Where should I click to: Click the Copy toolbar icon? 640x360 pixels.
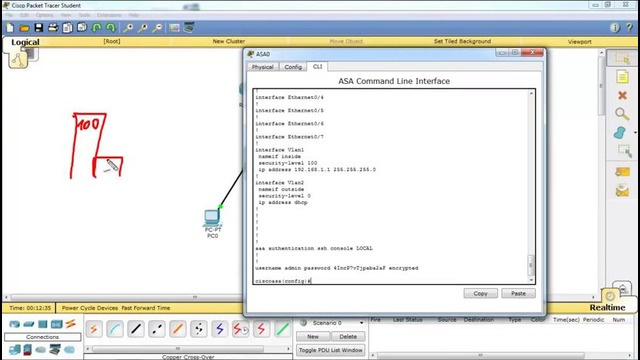tap(82, 28)
